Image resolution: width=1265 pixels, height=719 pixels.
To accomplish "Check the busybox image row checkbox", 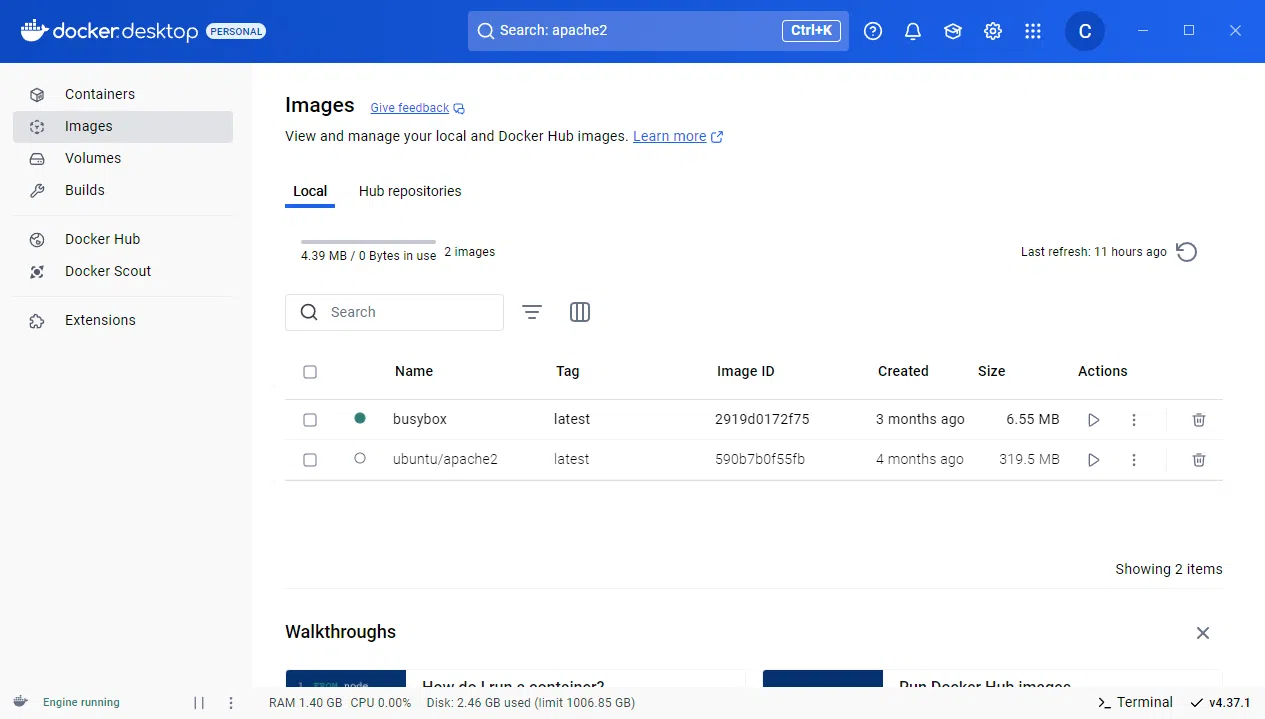I will [x=310, y=419].
